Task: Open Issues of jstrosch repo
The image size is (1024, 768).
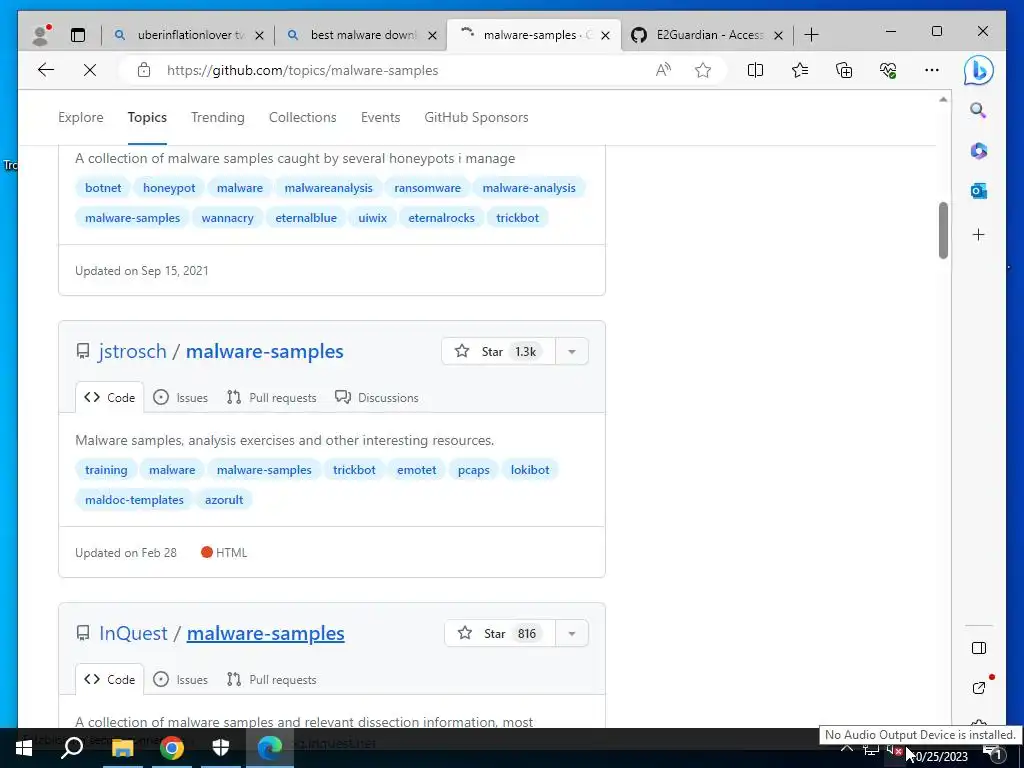Action: pyautogui.click(x=180, y=397)
